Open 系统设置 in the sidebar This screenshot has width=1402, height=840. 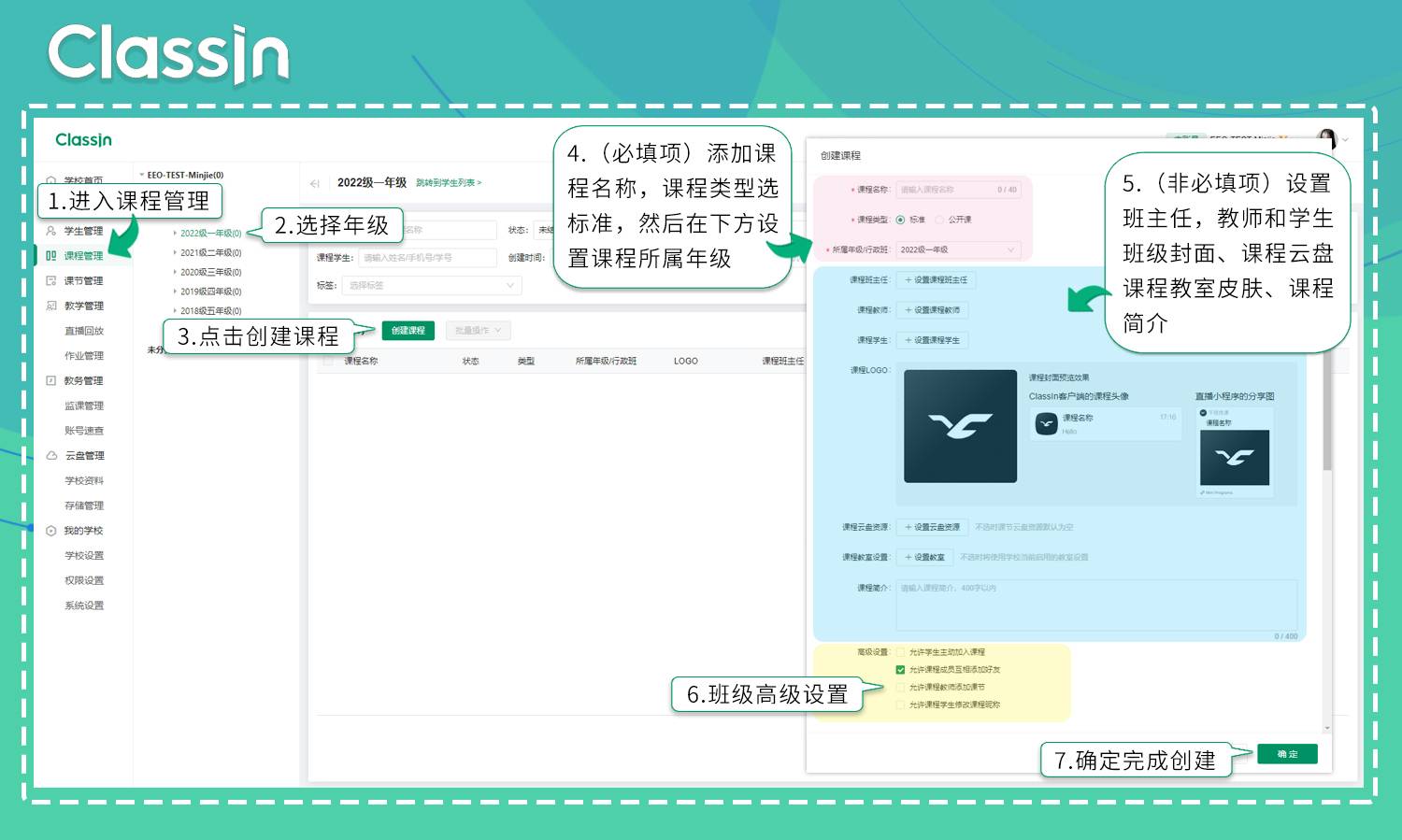coord(84,605)
